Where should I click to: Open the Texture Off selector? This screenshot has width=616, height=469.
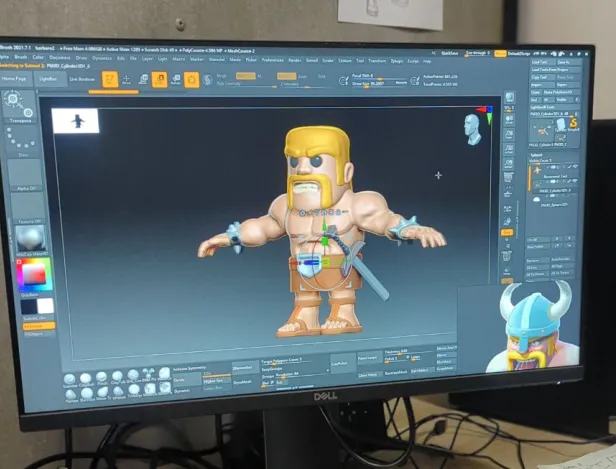(x=28, y=208)
